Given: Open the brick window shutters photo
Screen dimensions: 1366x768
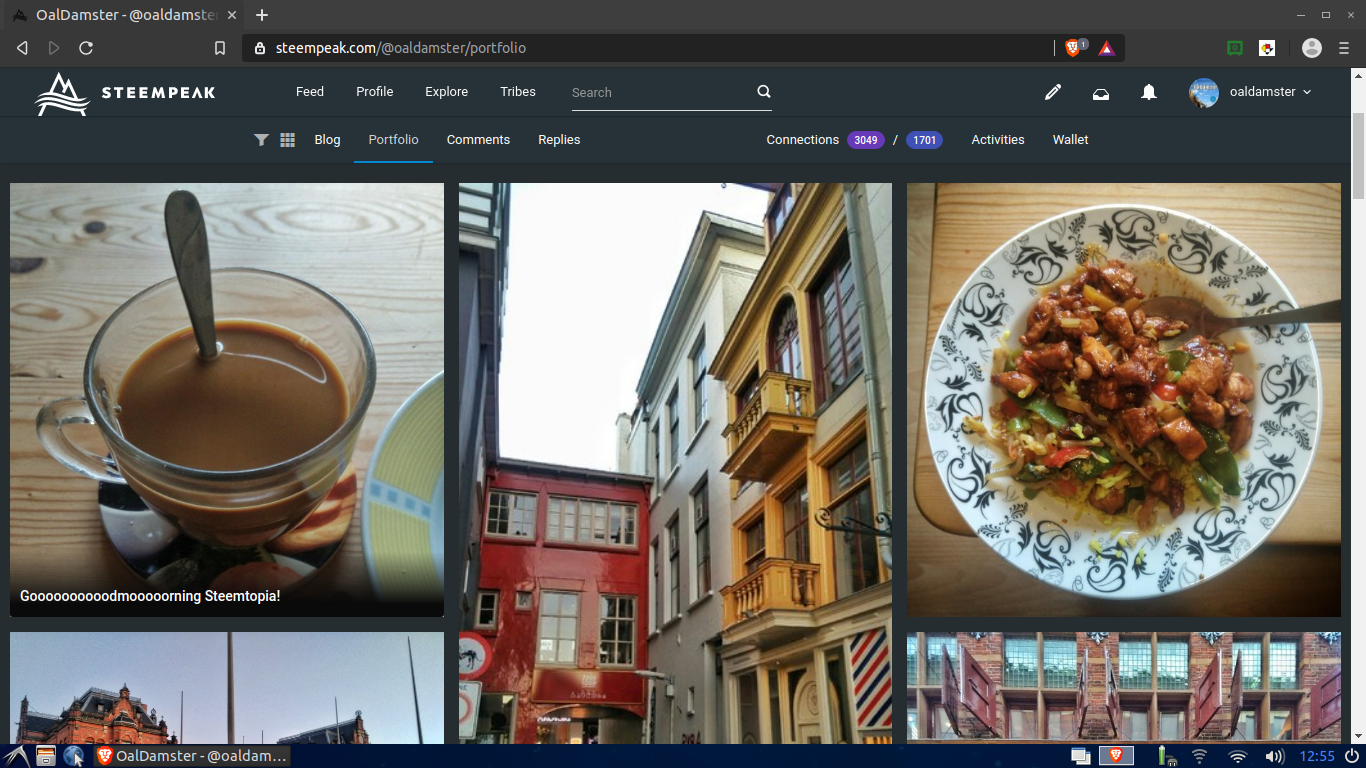Looking at the screenshot, I should [x=1124, y=687].
